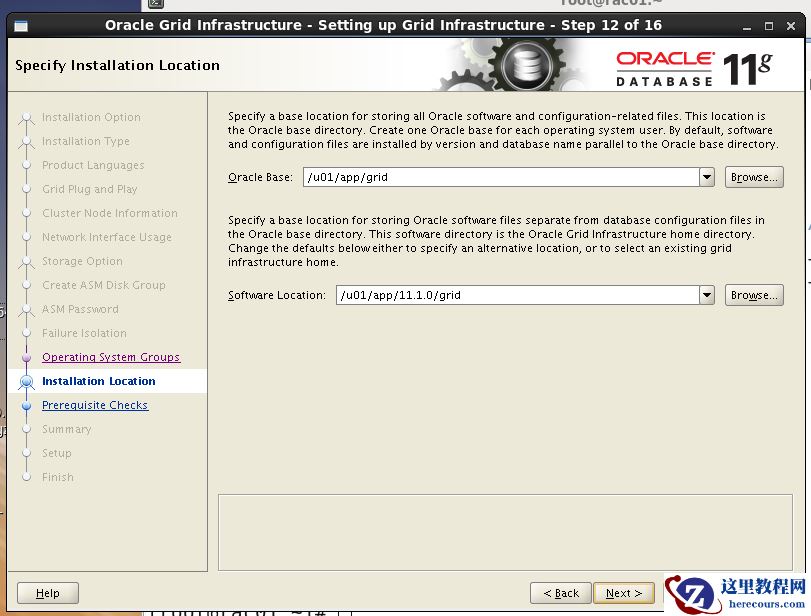The height and width of the screenshot is (616, 811).
Task: Click into the Software Location path field
Action: [x=517, y=295]
